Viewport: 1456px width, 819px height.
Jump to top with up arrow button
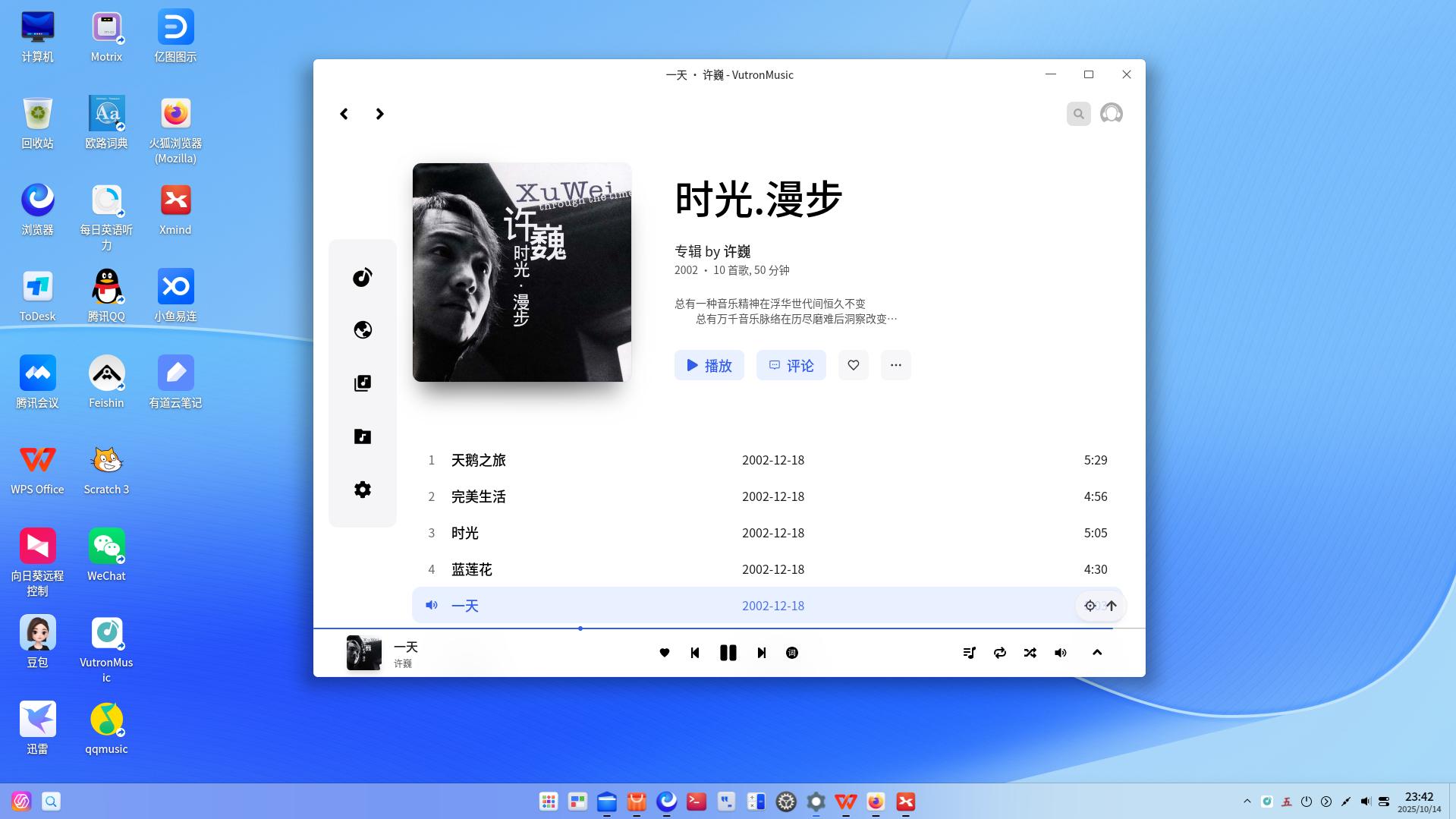(1112, 606)
